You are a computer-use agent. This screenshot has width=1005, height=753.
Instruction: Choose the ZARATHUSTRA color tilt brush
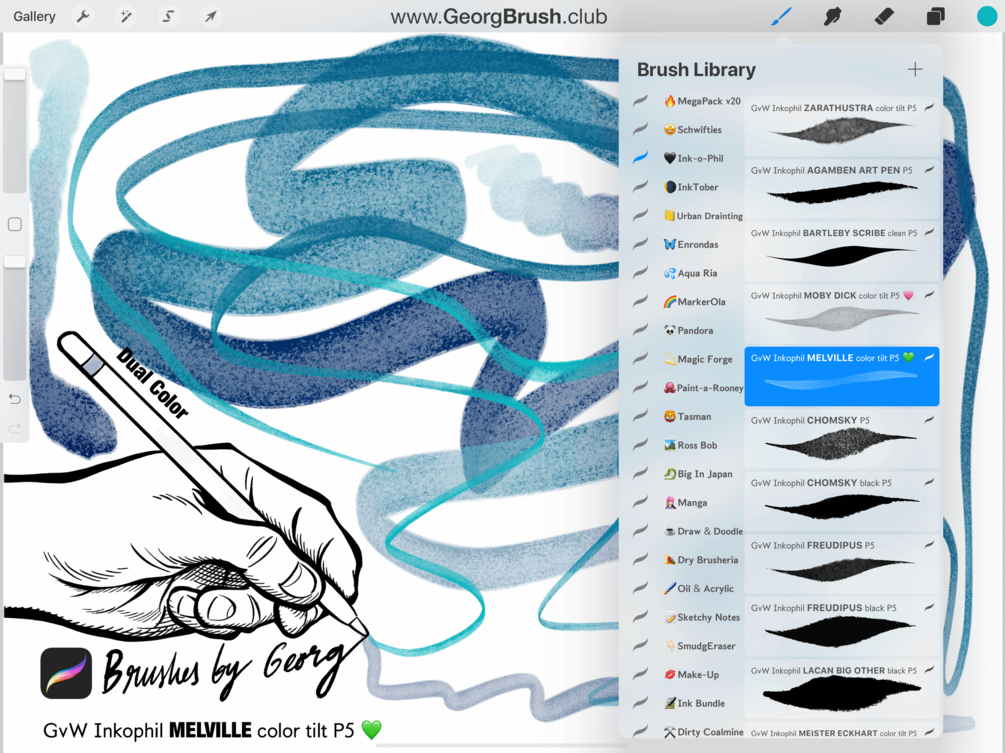point(842,126)
